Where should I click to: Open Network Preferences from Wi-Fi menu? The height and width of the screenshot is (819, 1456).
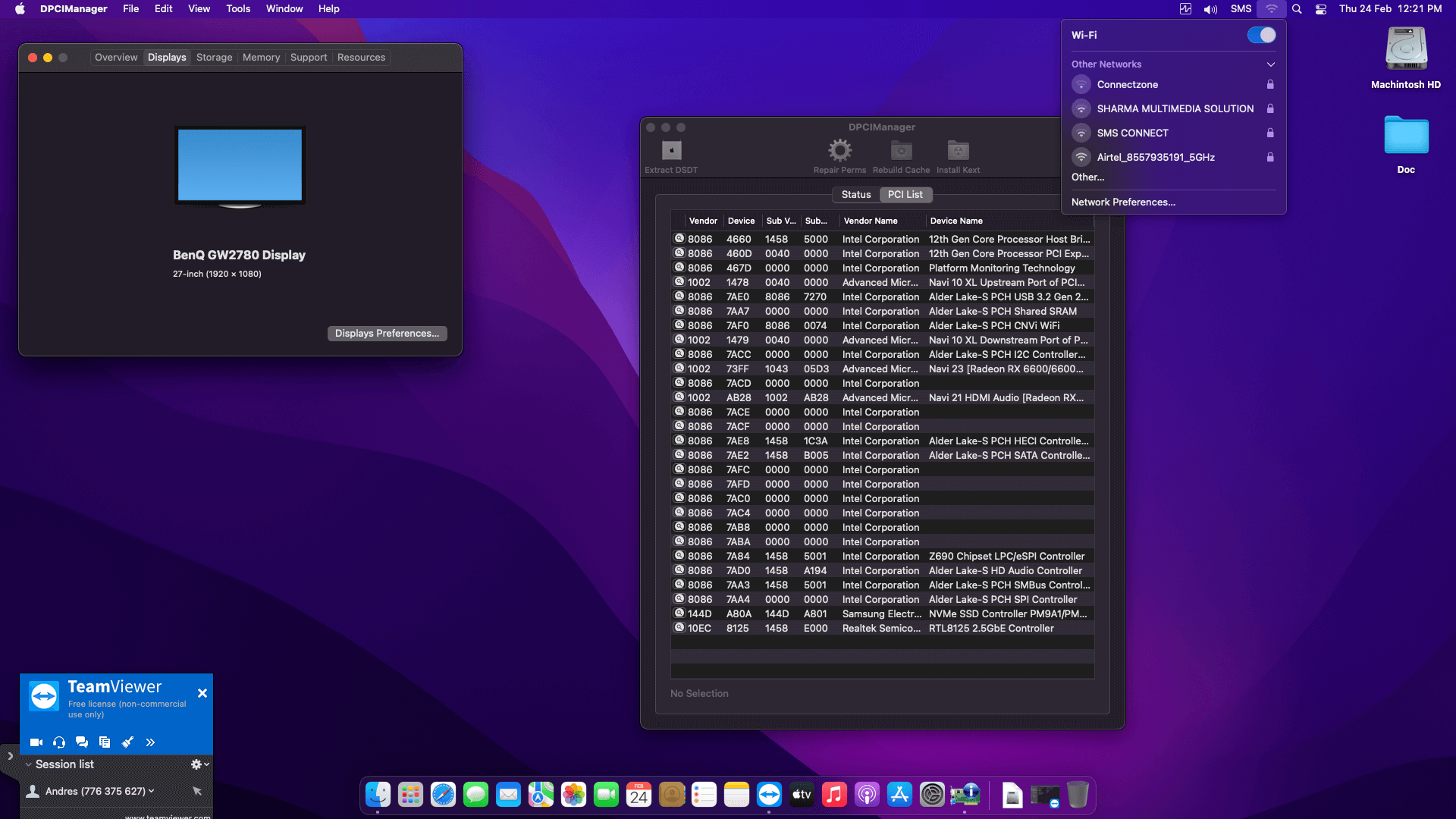pos(1123,202)
